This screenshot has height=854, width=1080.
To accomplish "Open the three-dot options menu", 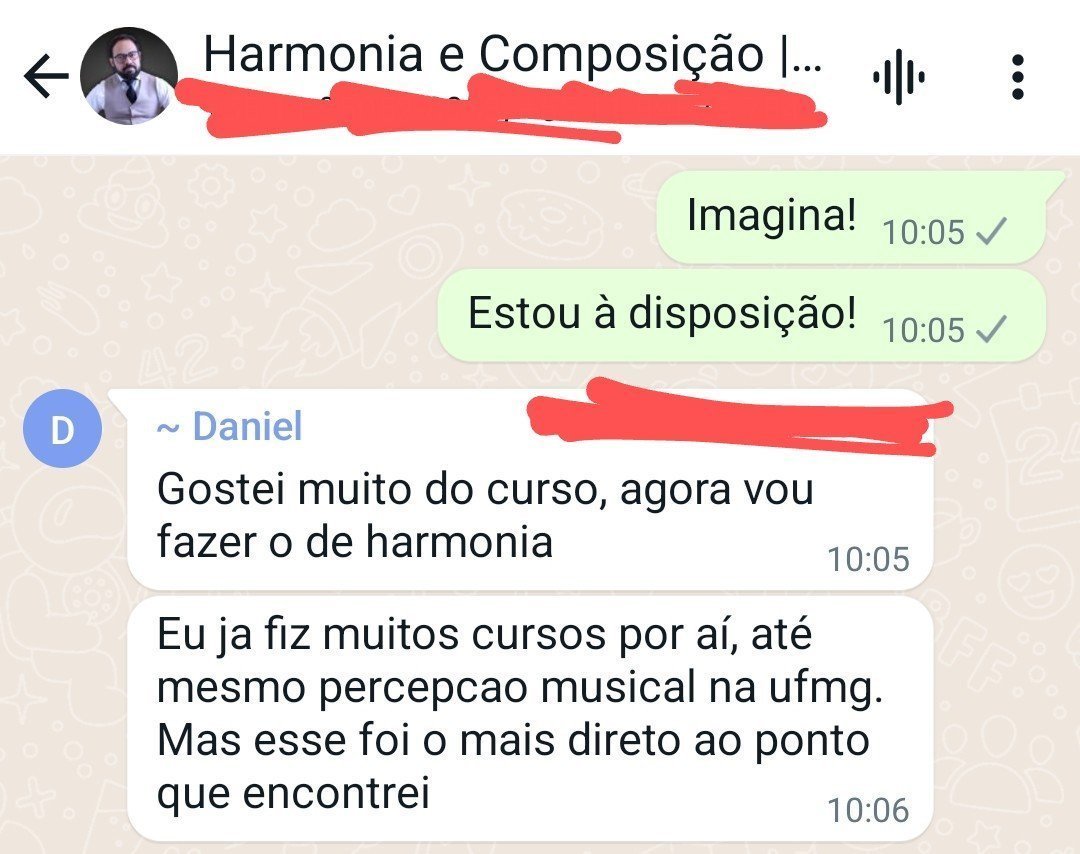I will (x=1017, y=76).
